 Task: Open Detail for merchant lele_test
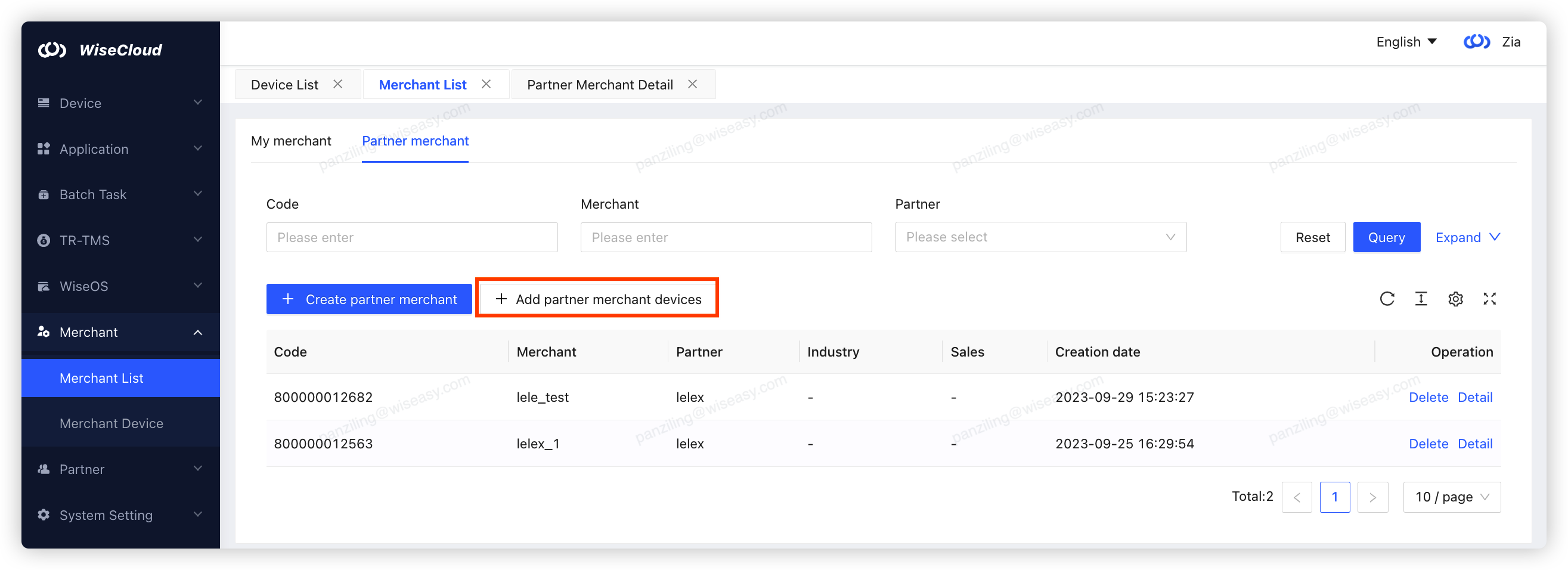pos(1475,396)
